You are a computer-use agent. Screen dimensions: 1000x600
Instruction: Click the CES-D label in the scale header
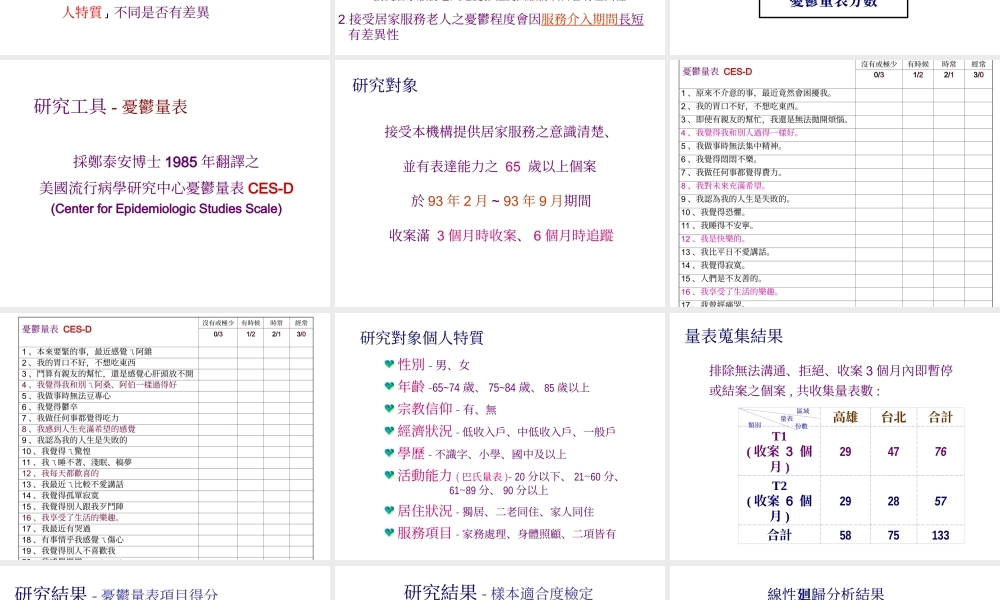click(738, 71)
